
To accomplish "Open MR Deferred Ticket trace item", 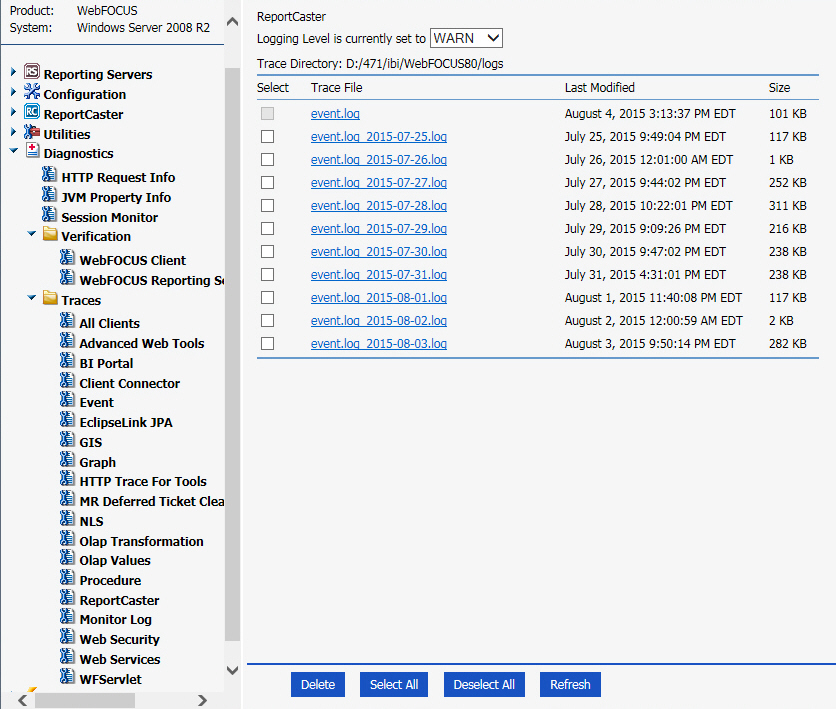I will (152, 502).
